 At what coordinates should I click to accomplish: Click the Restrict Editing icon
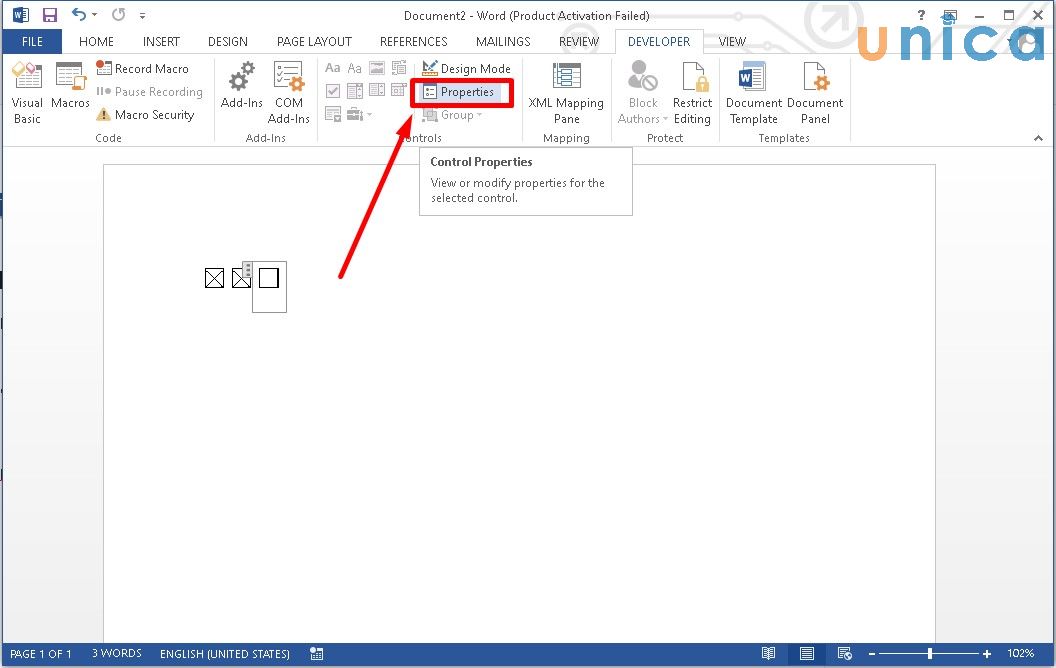tap(692, 92)
